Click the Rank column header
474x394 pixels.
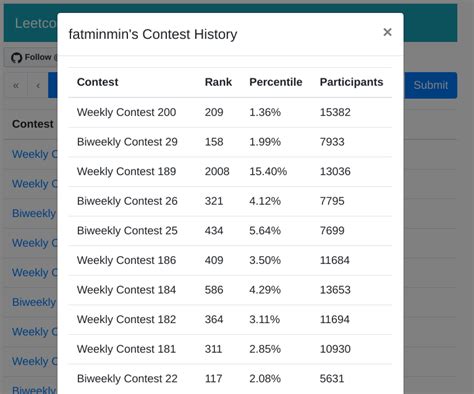tap(218, 82)
